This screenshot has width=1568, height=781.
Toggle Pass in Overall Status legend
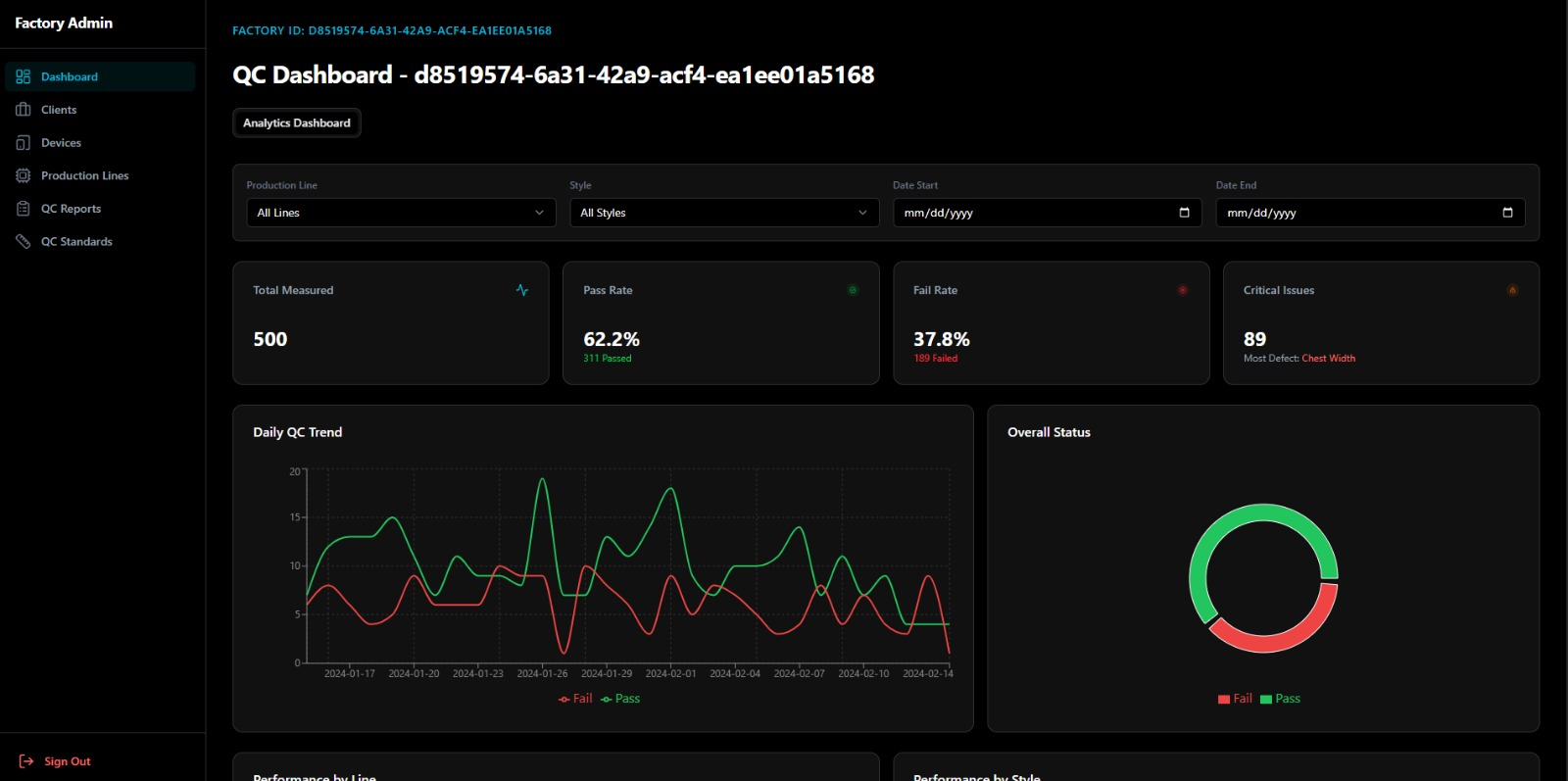pos(1280,699)
